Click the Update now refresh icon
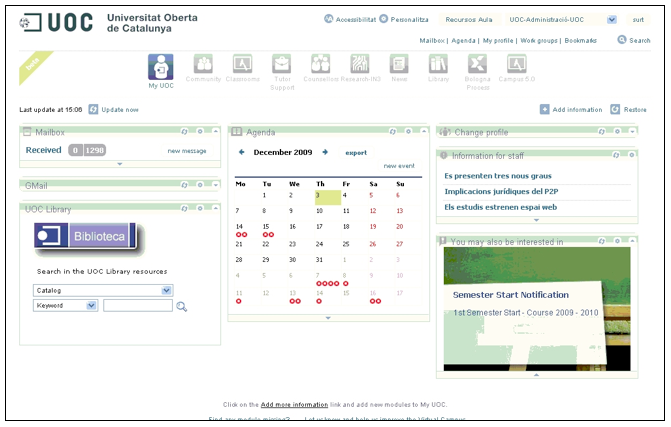Viewport: 671px width, 427px height. click(x=93, y=110)
